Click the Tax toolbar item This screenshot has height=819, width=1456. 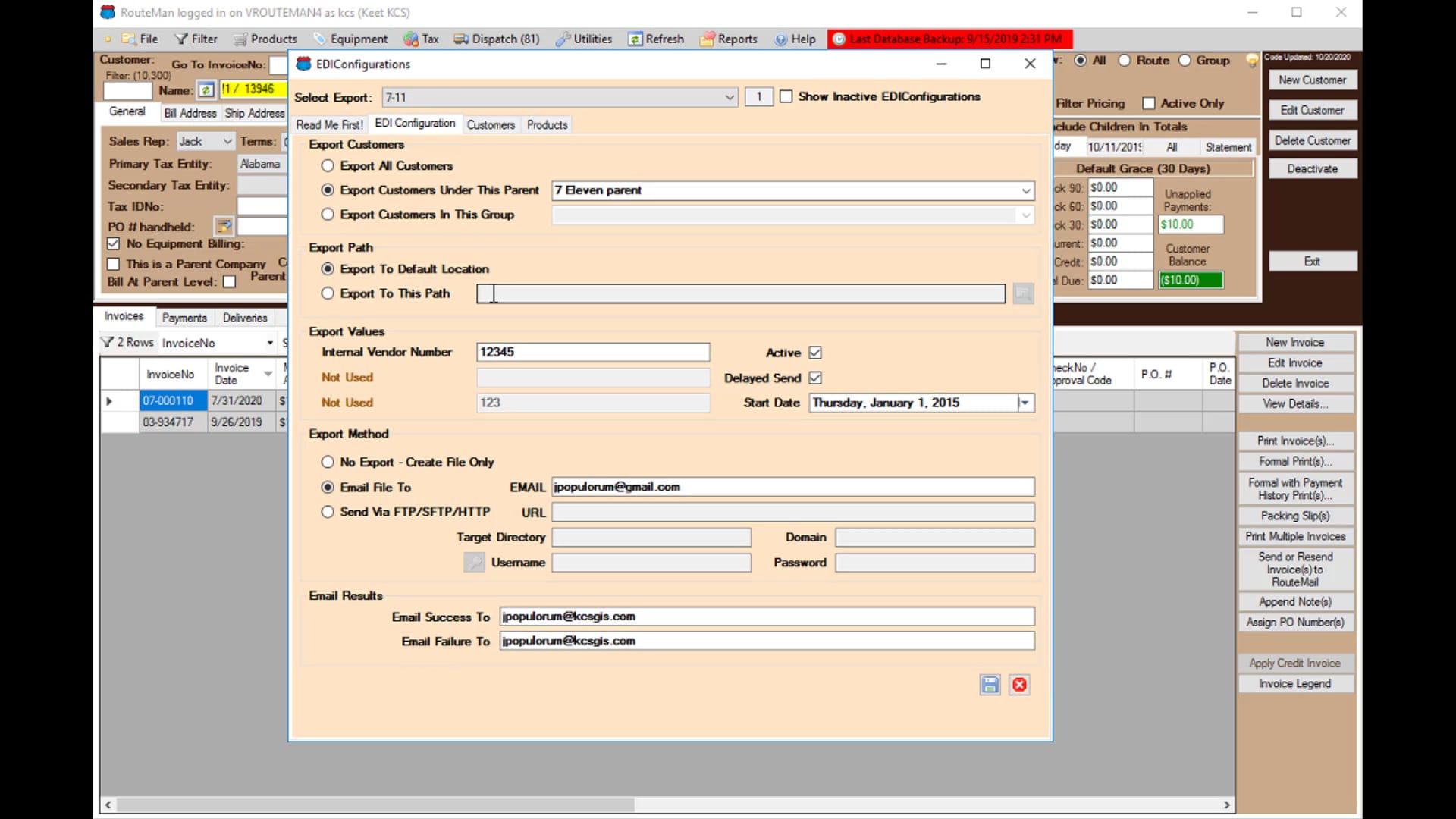point(422,39)
